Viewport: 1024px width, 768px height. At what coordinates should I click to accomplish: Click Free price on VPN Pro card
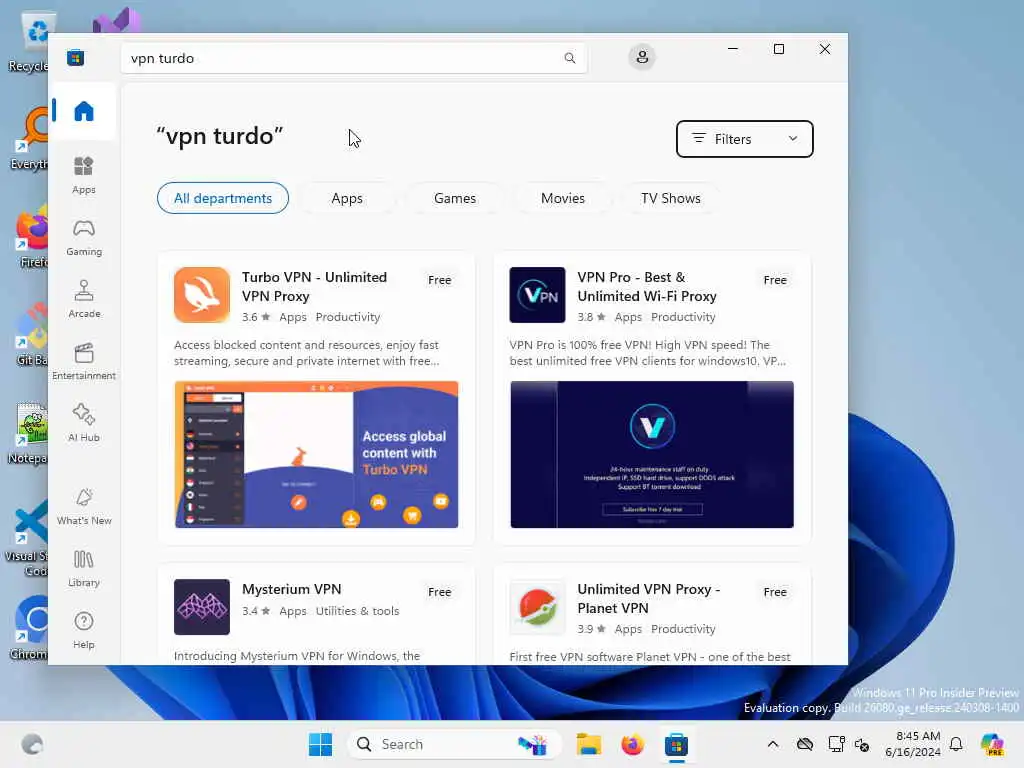click(x=775, y=280)
